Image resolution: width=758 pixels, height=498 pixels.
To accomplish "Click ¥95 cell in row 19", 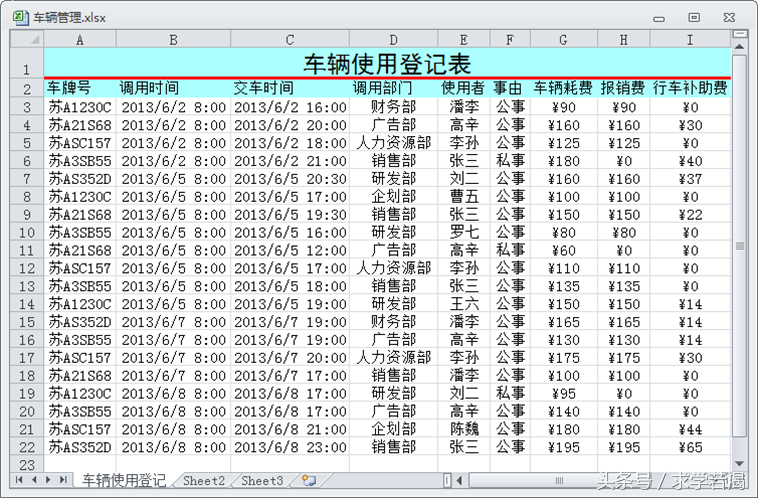I will point(564,394).
